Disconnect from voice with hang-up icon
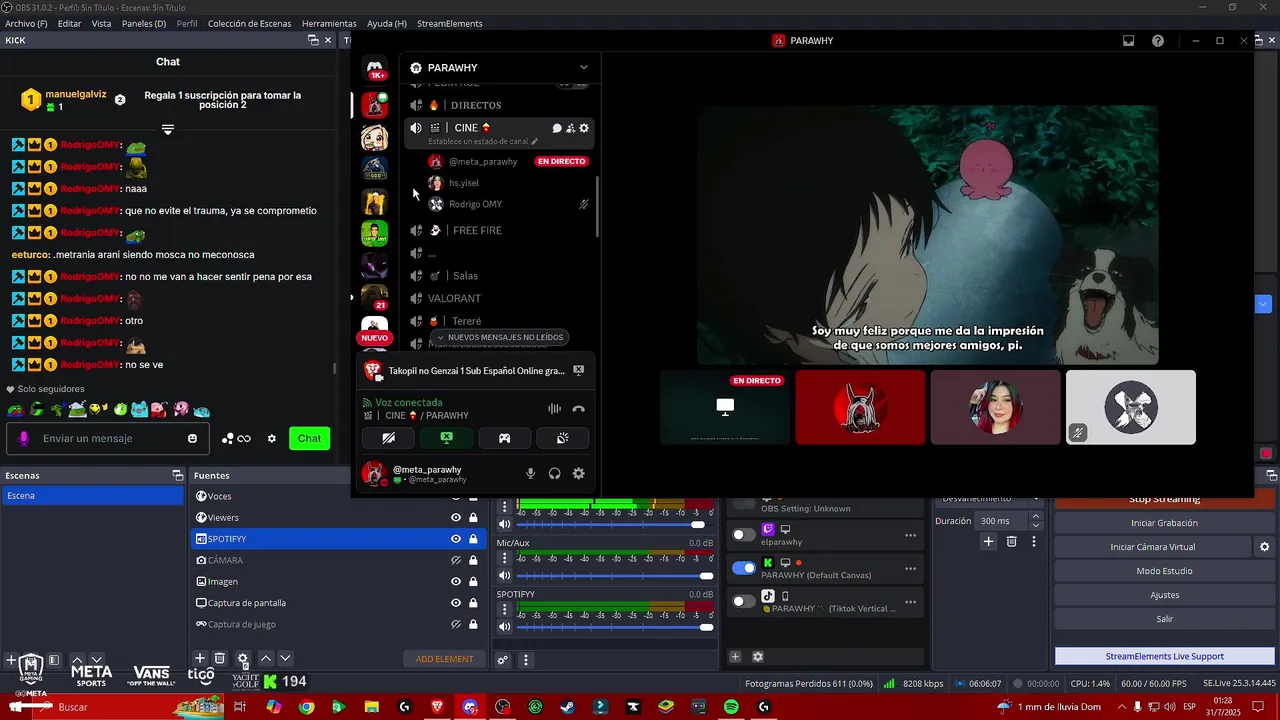Image resolution: width=1280 pixels, height=720 pixels. tap(578, 409)
